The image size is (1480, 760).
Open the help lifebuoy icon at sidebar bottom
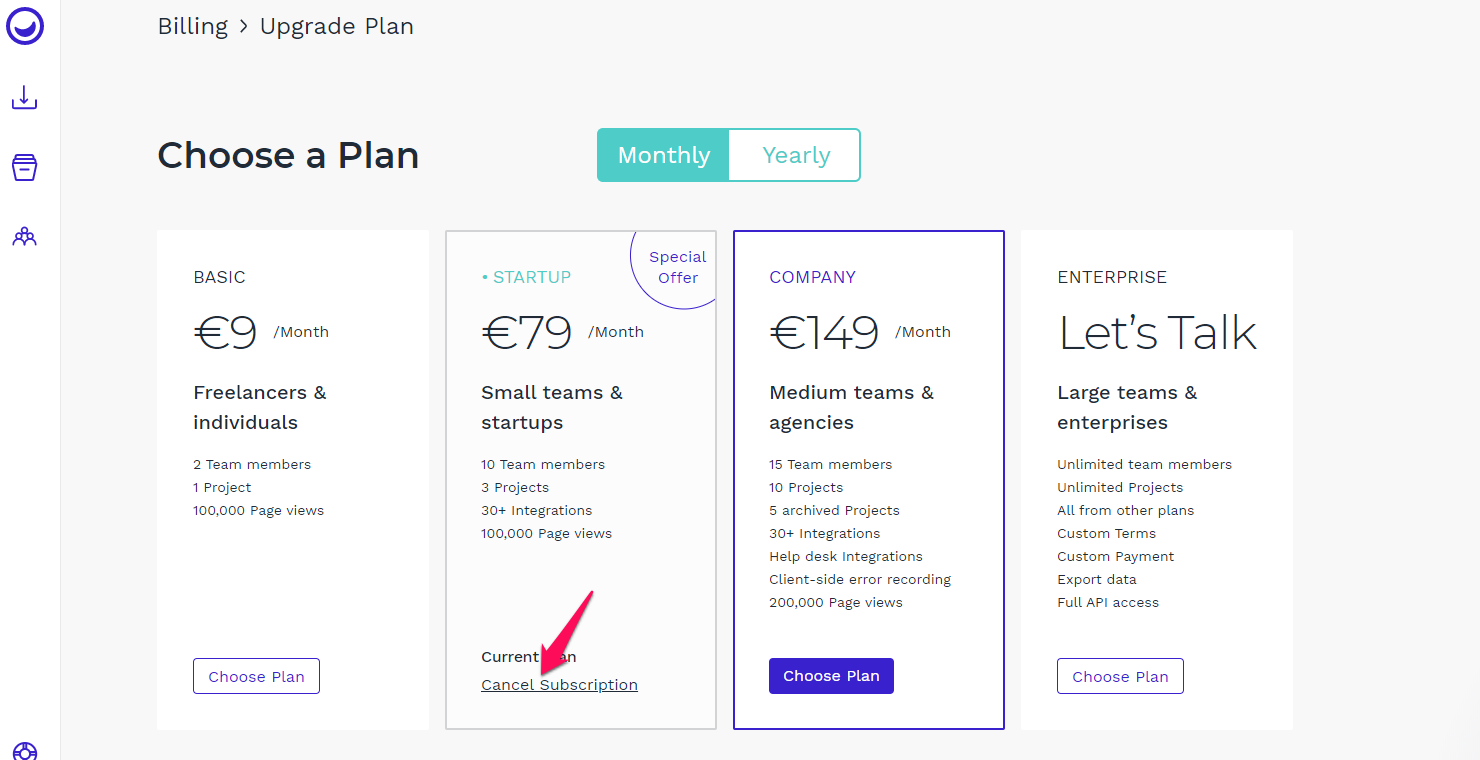[25, 751]
